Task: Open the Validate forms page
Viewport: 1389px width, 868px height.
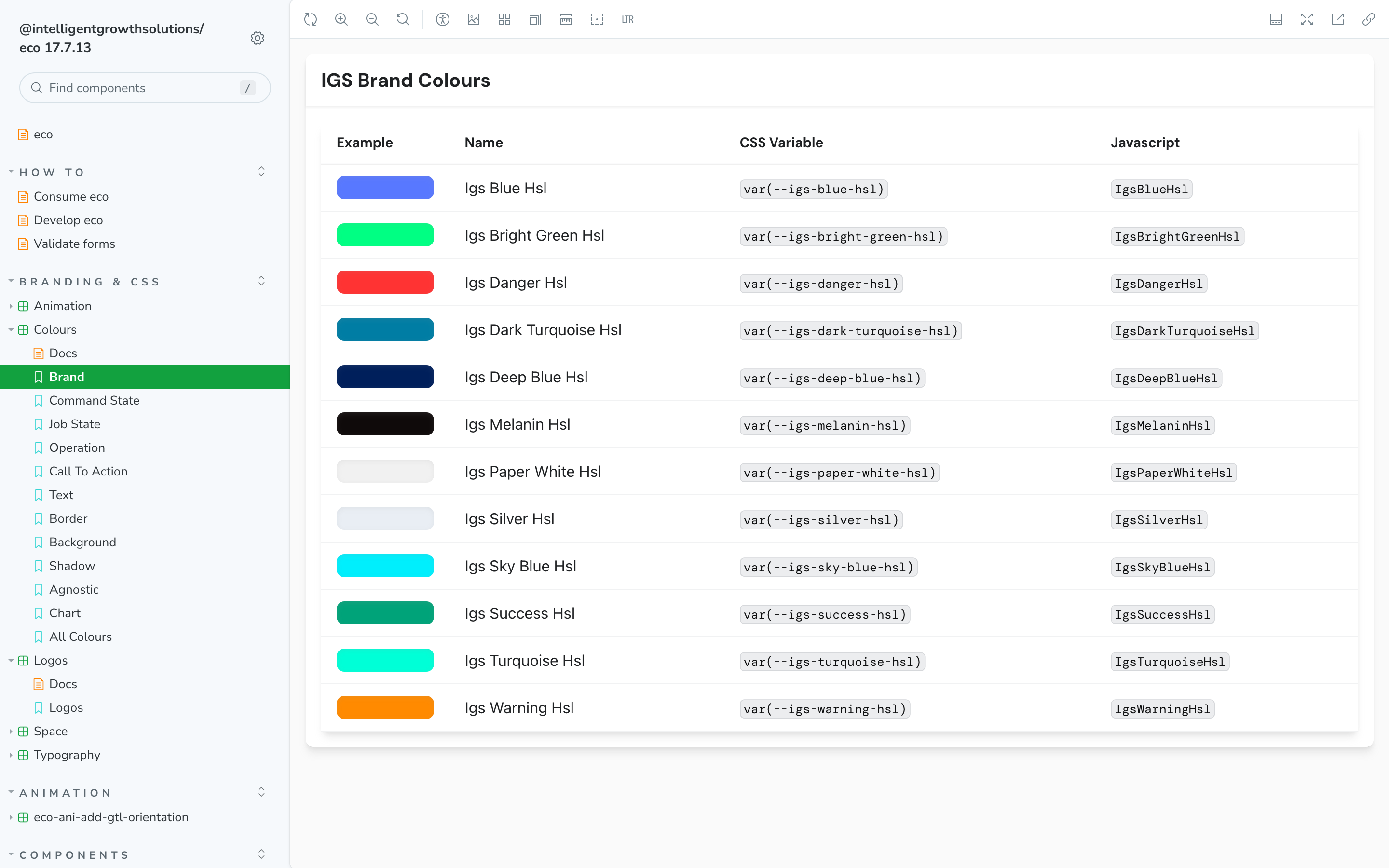Action: tap(75, 244)
